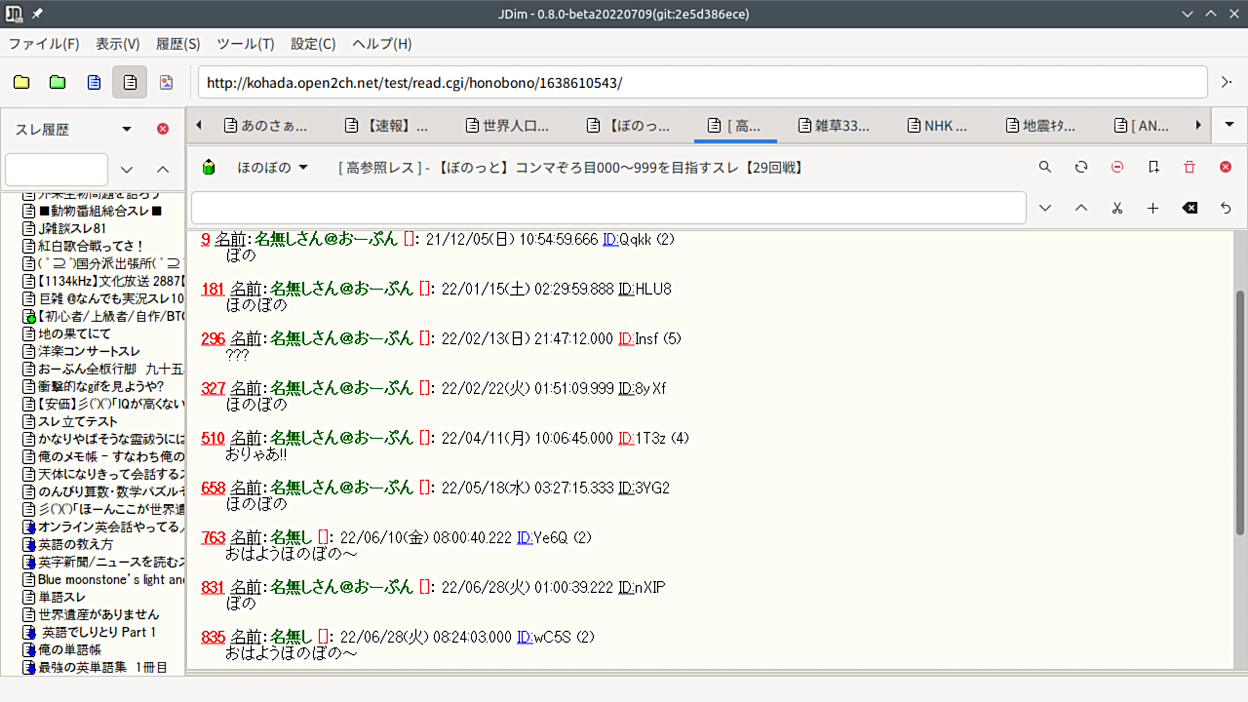Click the magnifier search icon in thread toolbar

pyautogui.click(x=1045, y=167)
